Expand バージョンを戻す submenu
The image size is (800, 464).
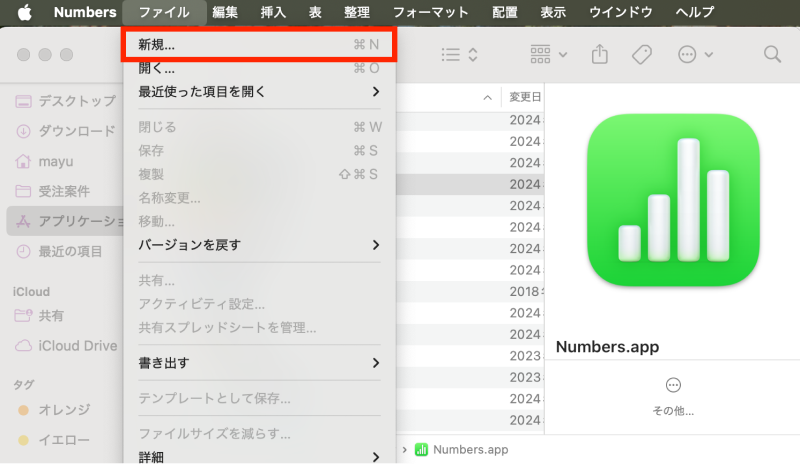pos(259,245)
